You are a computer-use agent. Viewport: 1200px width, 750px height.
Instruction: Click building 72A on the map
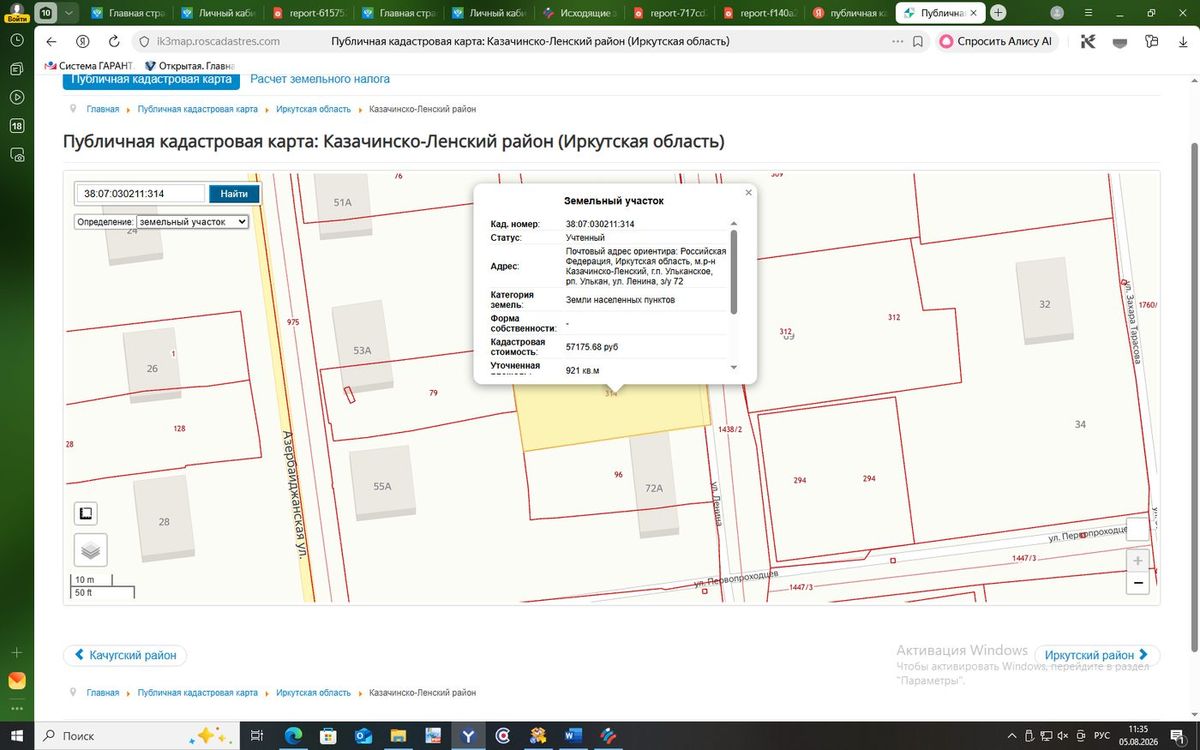(654, 488)
